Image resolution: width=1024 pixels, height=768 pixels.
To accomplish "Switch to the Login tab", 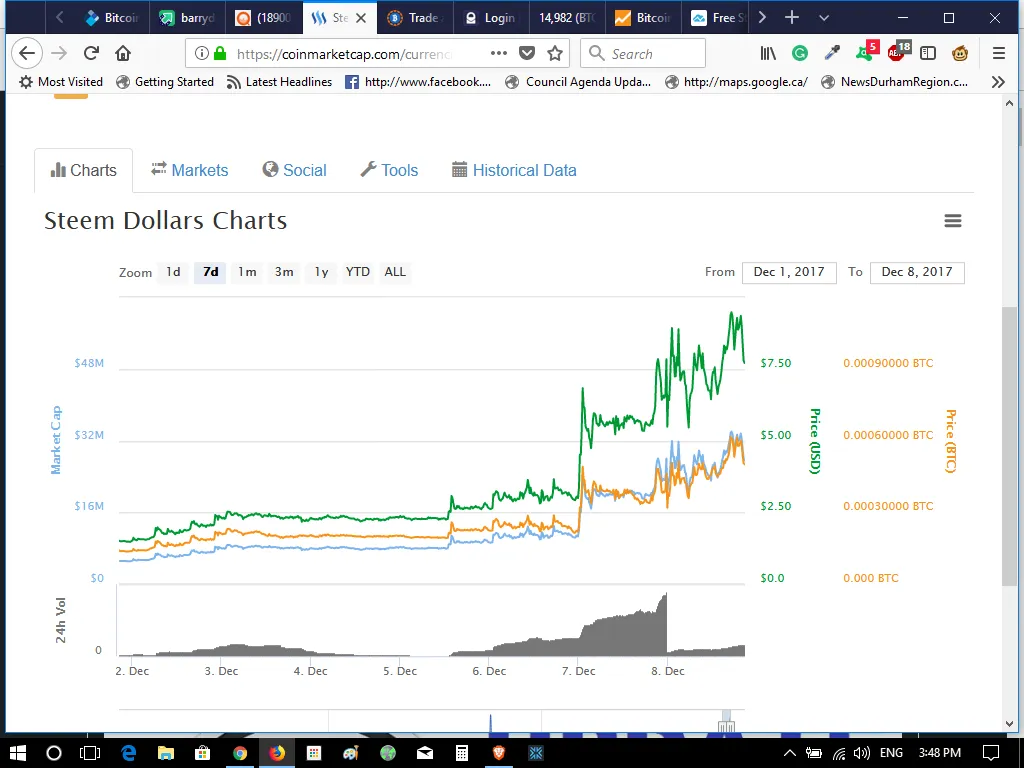I will (491, 18).
